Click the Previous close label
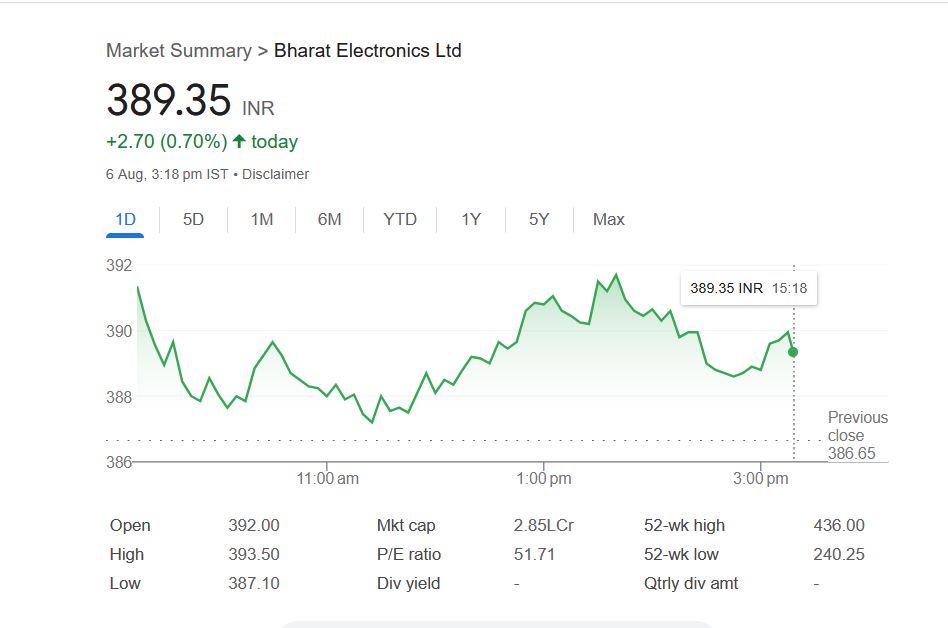 tap(857, 427)
